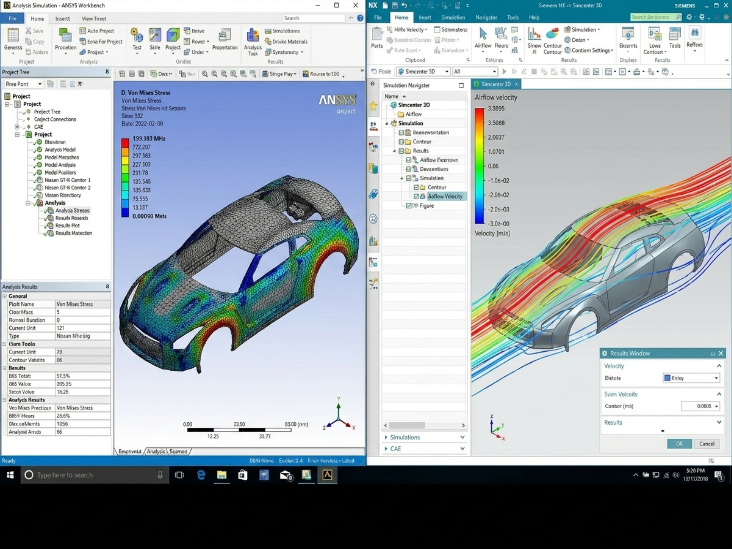Click the Foste button in Simcenter toolbar
Viewport: 732px width, 549px height.
(x=381, y=71)
